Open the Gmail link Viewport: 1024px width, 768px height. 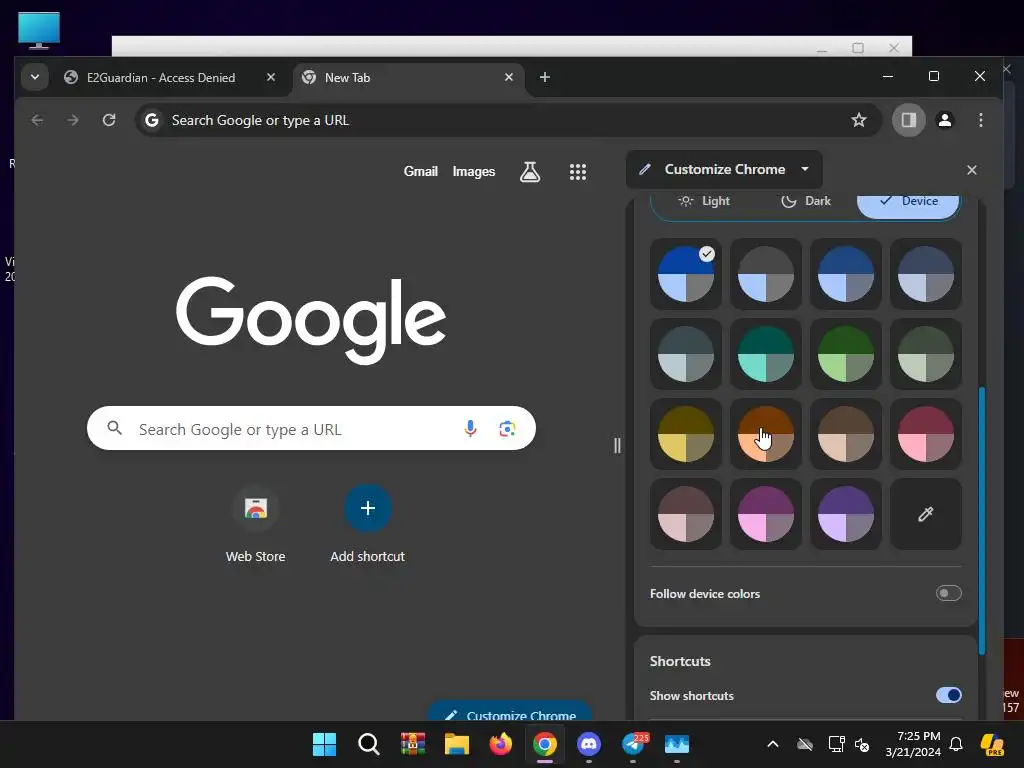click(x=421, y=172)
